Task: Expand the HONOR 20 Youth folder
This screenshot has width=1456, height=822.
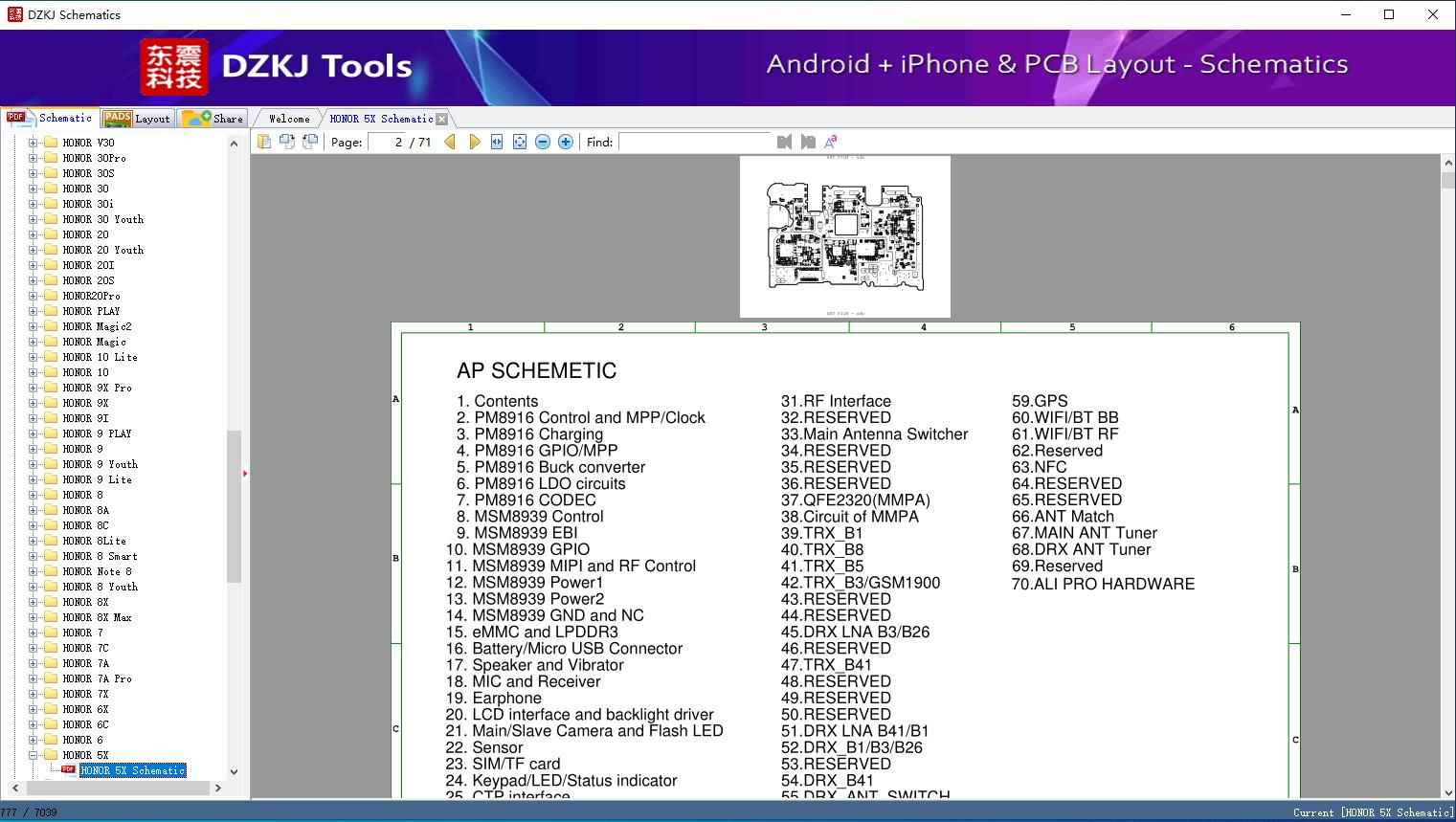Action: point(33,250)
